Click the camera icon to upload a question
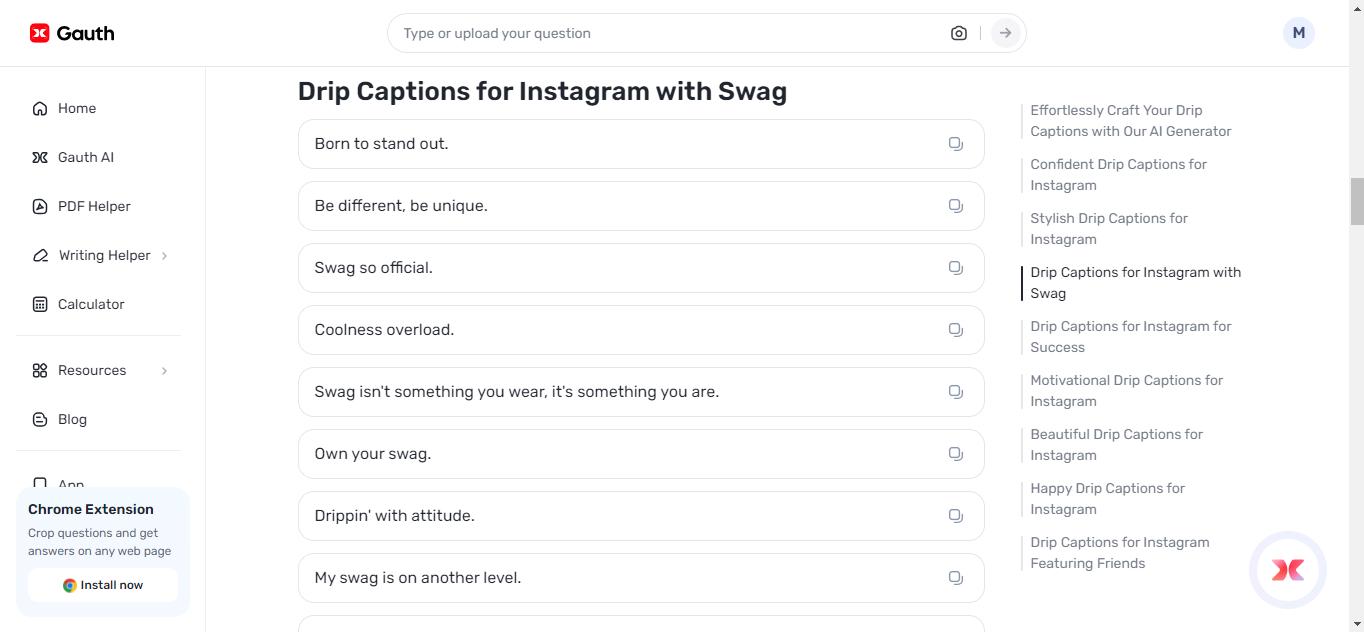Viewport: 1364px width, 632px height. click(x=958, y=32)
